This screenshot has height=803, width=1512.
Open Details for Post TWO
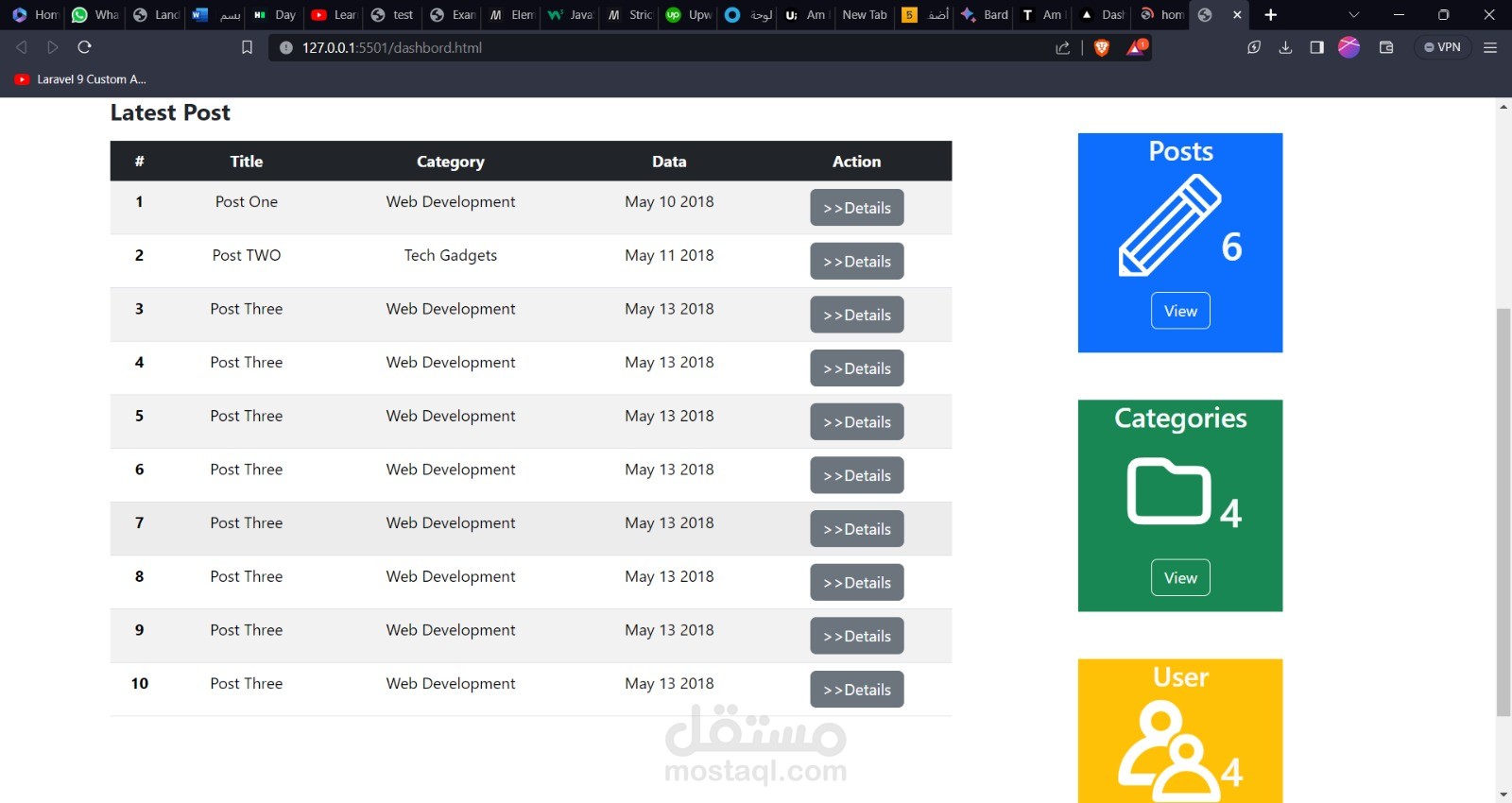(x=857, y=262)
